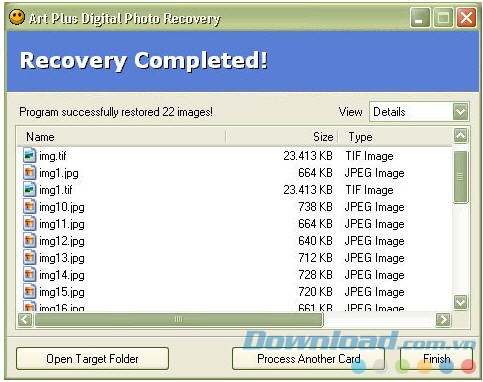
Task: Click the Details view combo box field
Action: (419, 112)
